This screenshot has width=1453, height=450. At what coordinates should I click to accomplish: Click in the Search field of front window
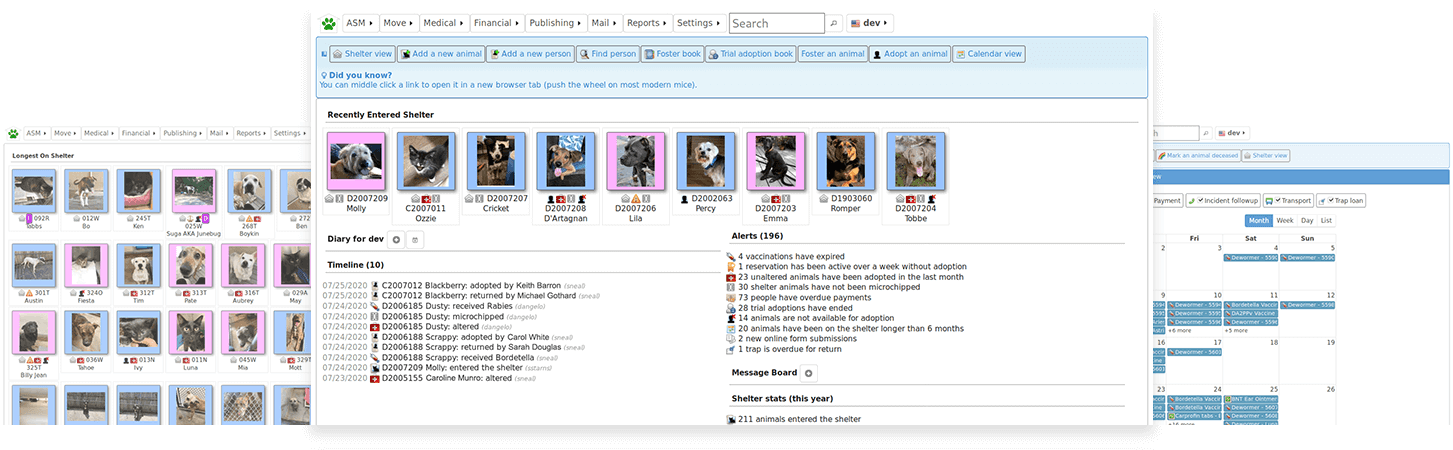(x=777, y=23)
